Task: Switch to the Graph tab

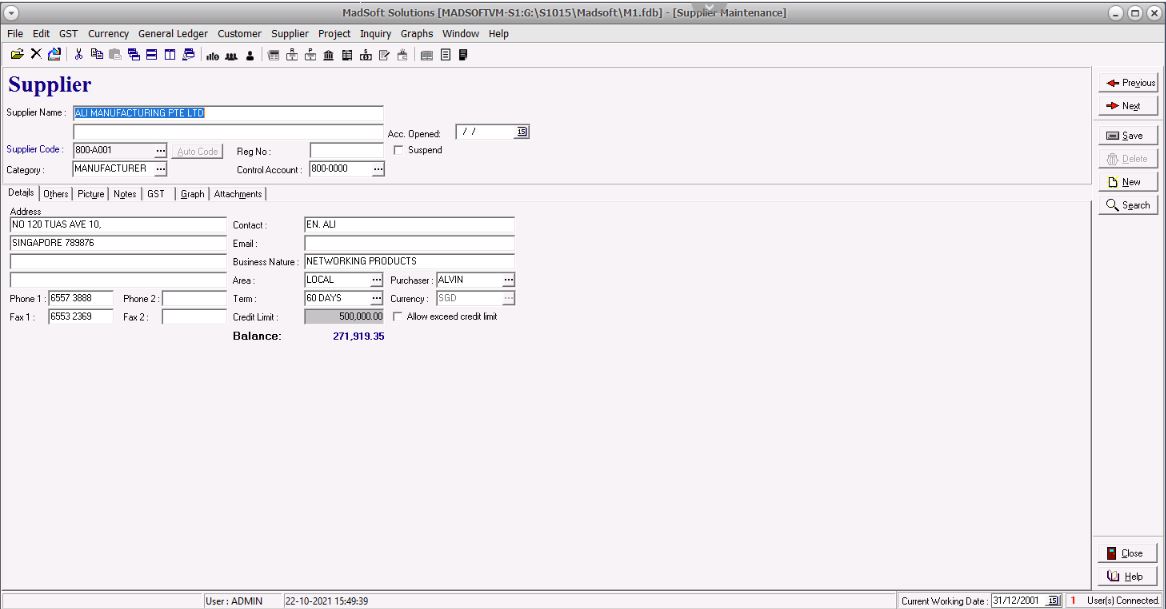Action: [192, 194]
